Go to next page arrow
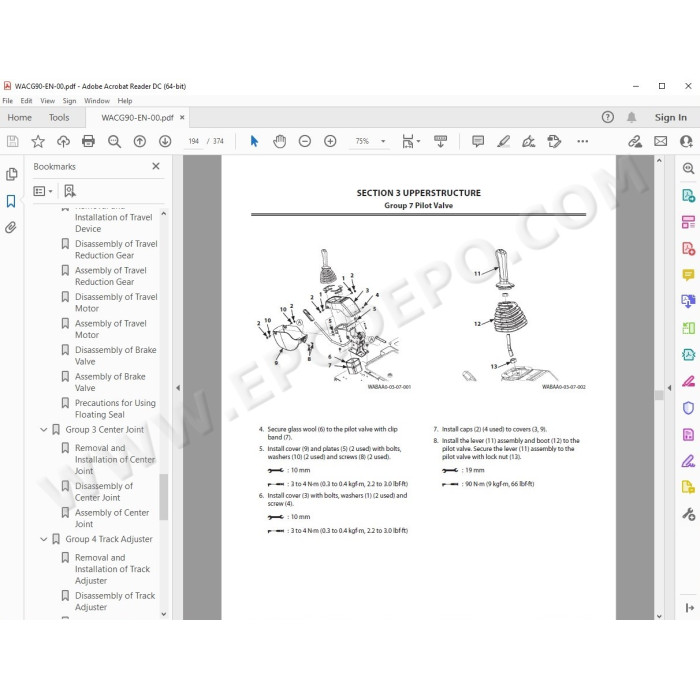 165,142
